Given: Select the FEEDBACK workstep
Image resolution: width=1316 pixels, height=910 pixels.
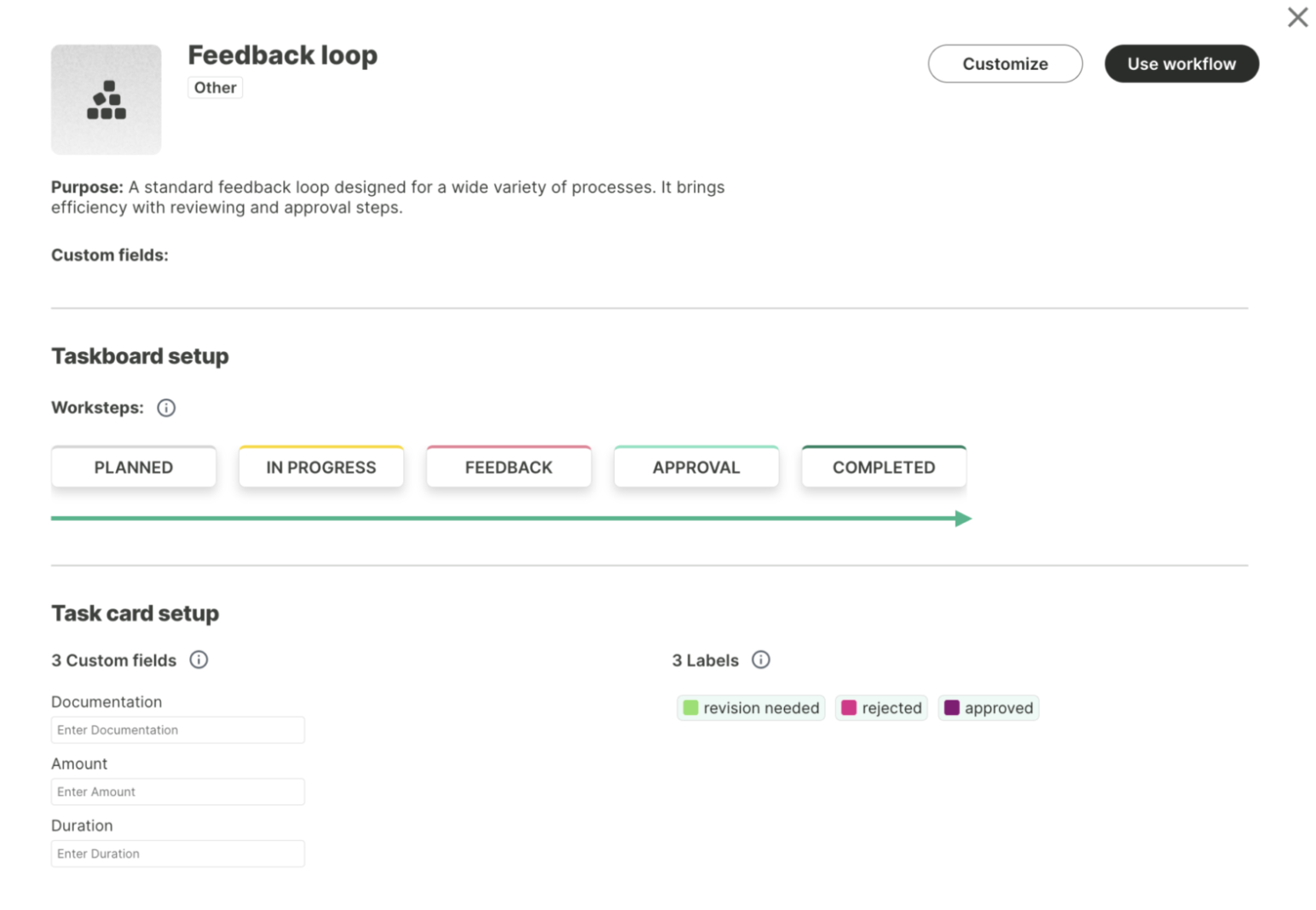Looking at the screenshot, I should coord(508,467).
